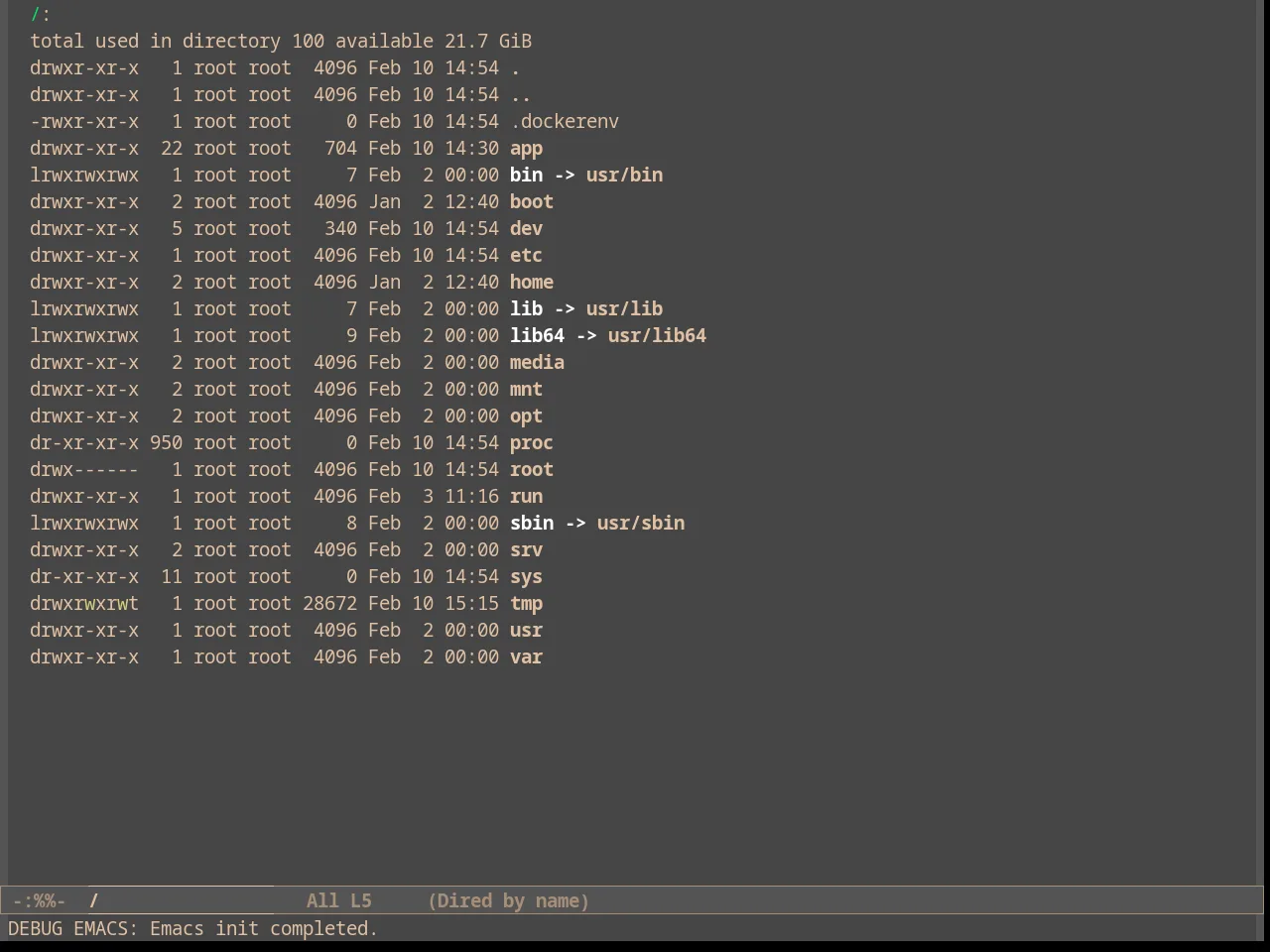The image size is (1270, 952).
Task: Open the var directory
Action: [526, 657]
